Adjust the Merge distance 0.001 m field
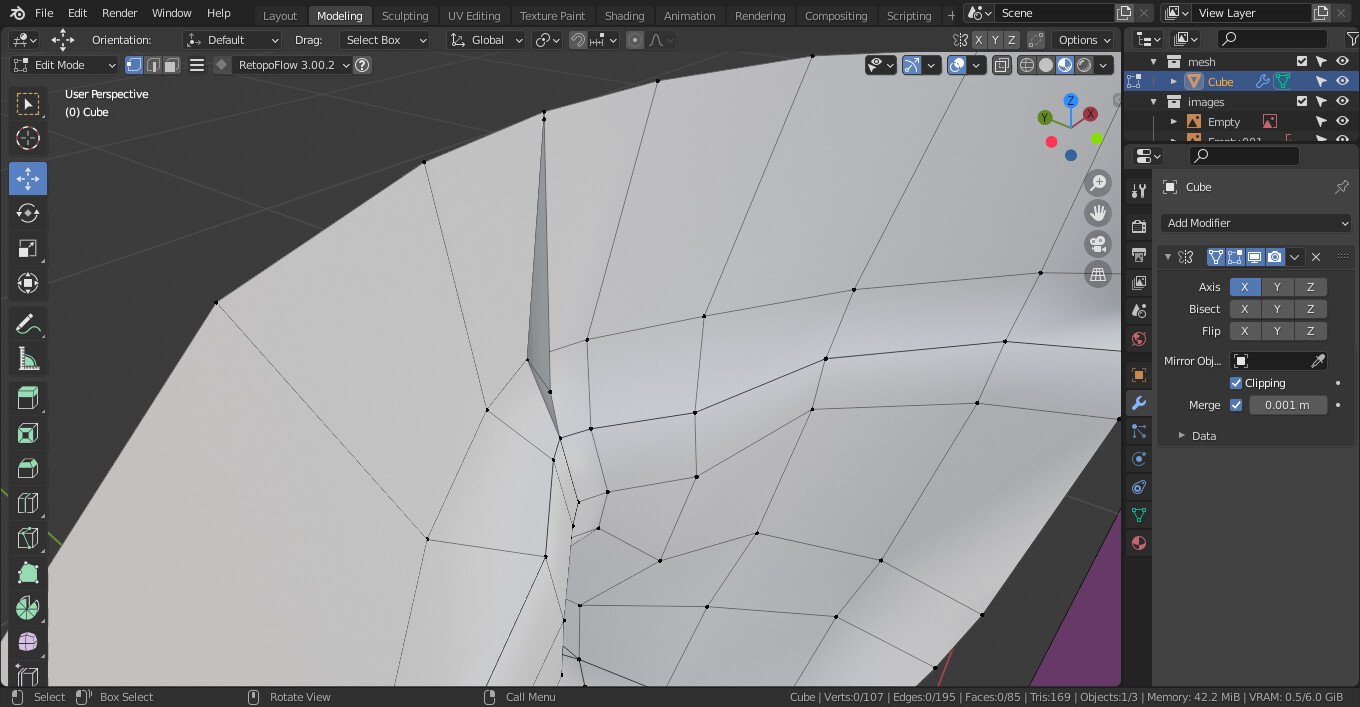The height and width of the screenshot is (707, 1360). click(x=1288, y=405)
